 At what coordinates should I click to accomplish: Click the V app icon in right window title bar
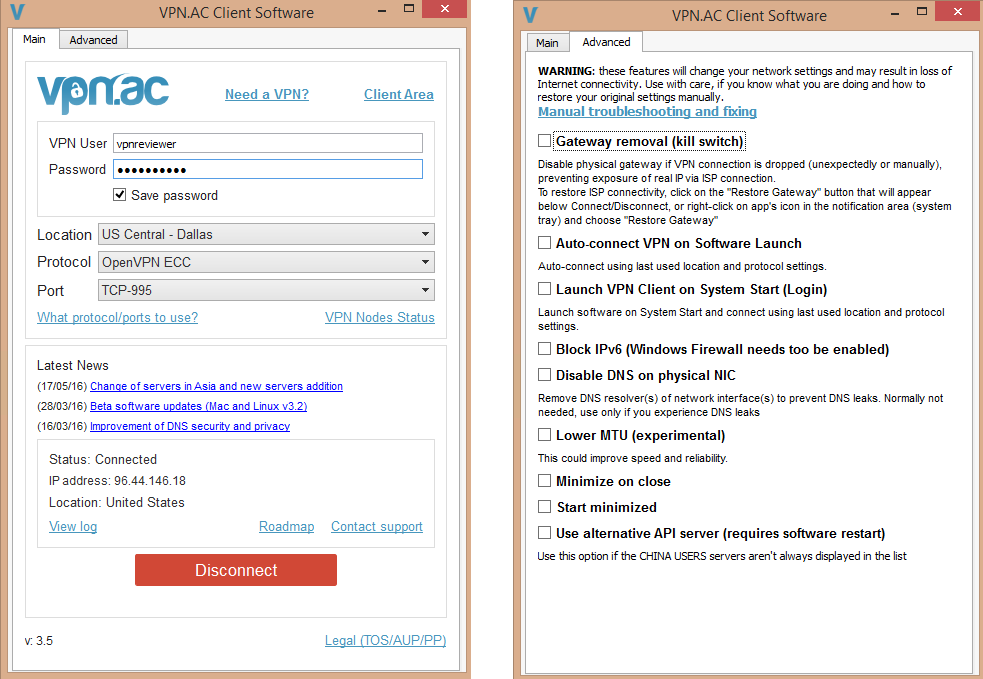coord(530,14)
